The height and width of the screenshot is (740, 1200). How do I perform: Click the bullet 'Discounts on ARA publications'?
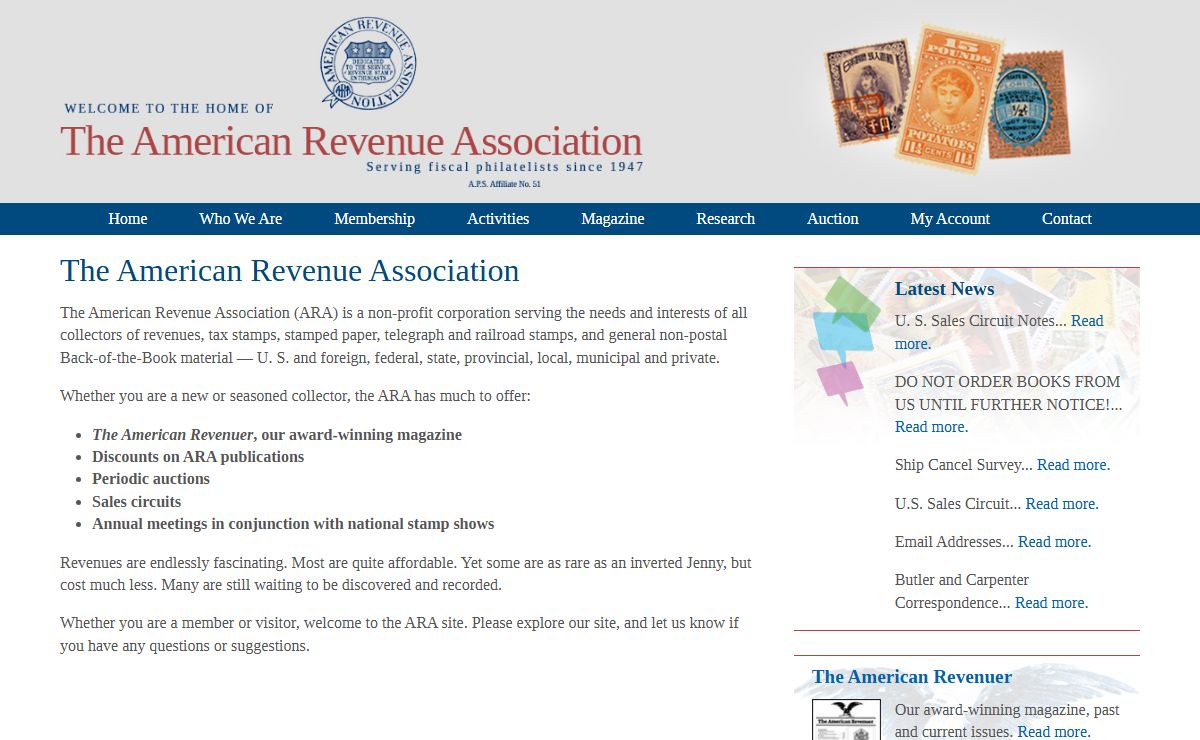tap(198, 457)
